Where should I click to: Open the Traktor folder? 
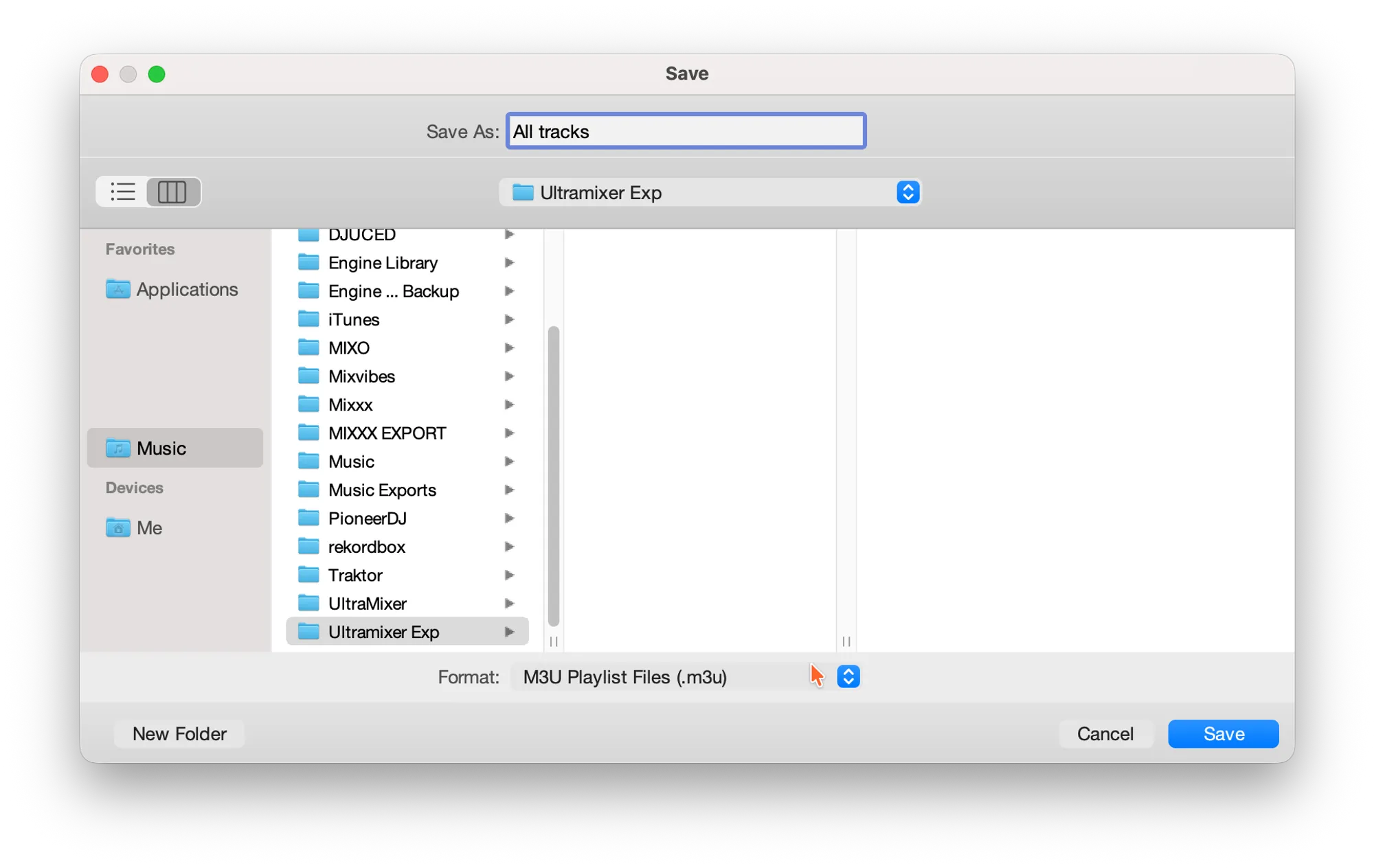click(x=355, y=575)
